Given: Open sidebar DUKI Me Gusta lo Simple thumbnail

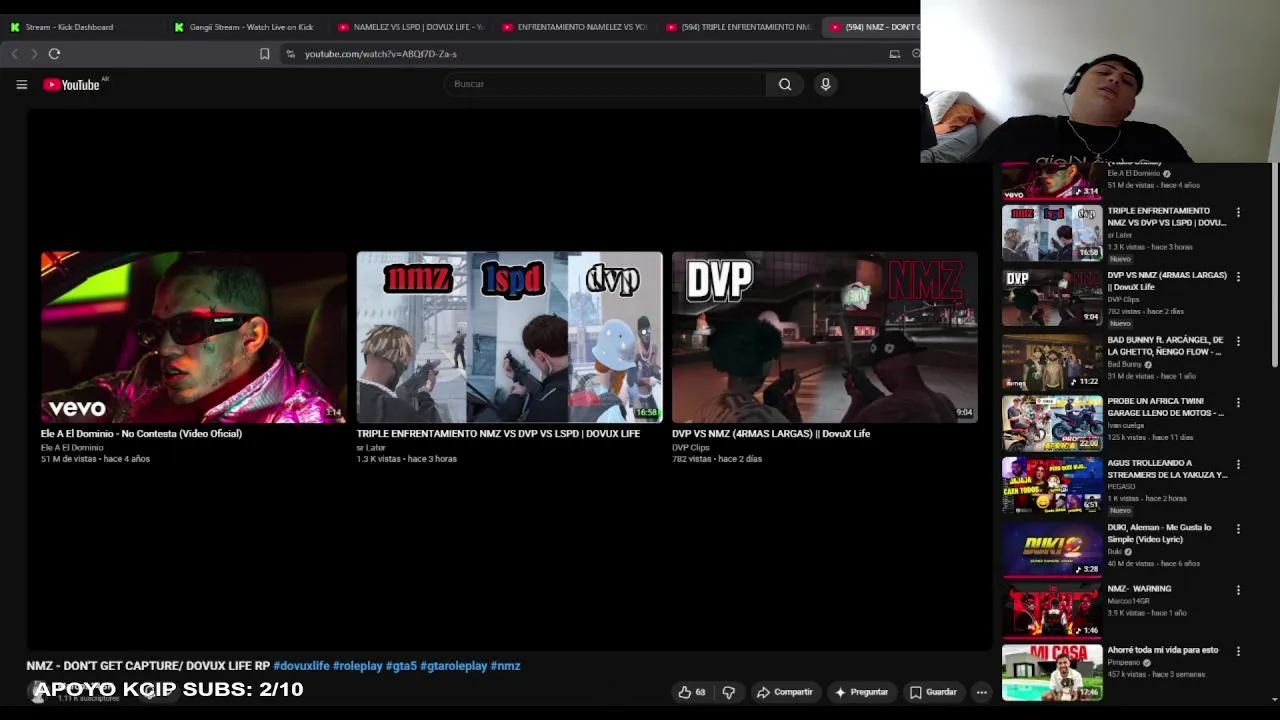Looking at the screenshot, I should (1052, 548).
